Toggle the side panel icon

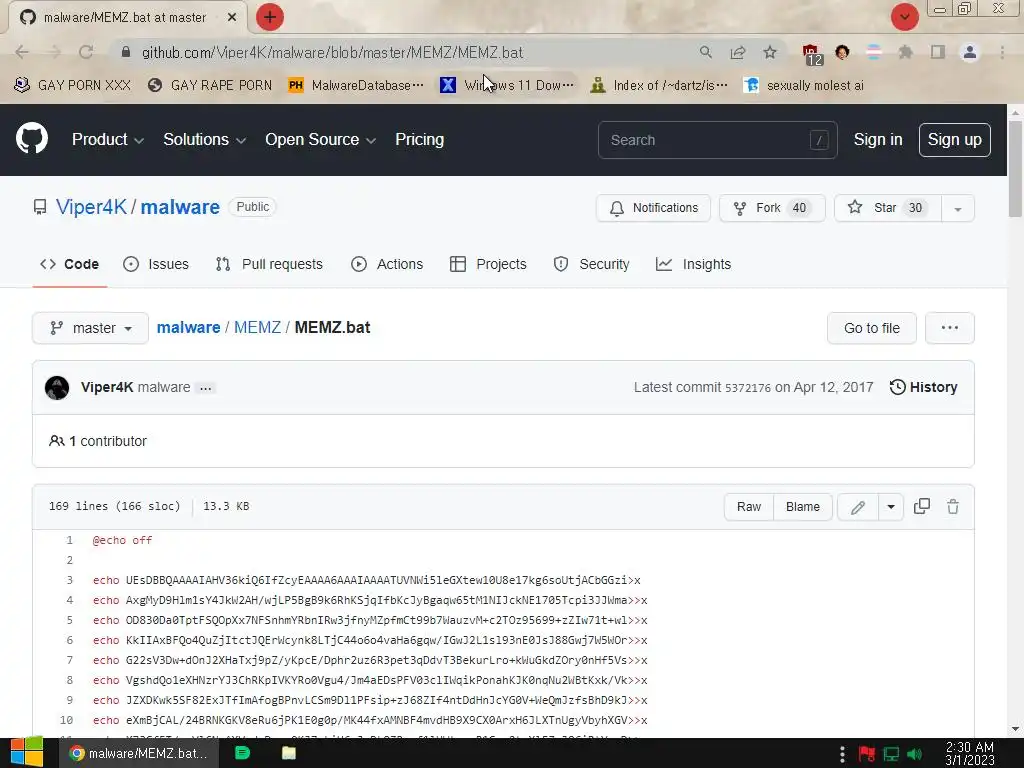938,52
